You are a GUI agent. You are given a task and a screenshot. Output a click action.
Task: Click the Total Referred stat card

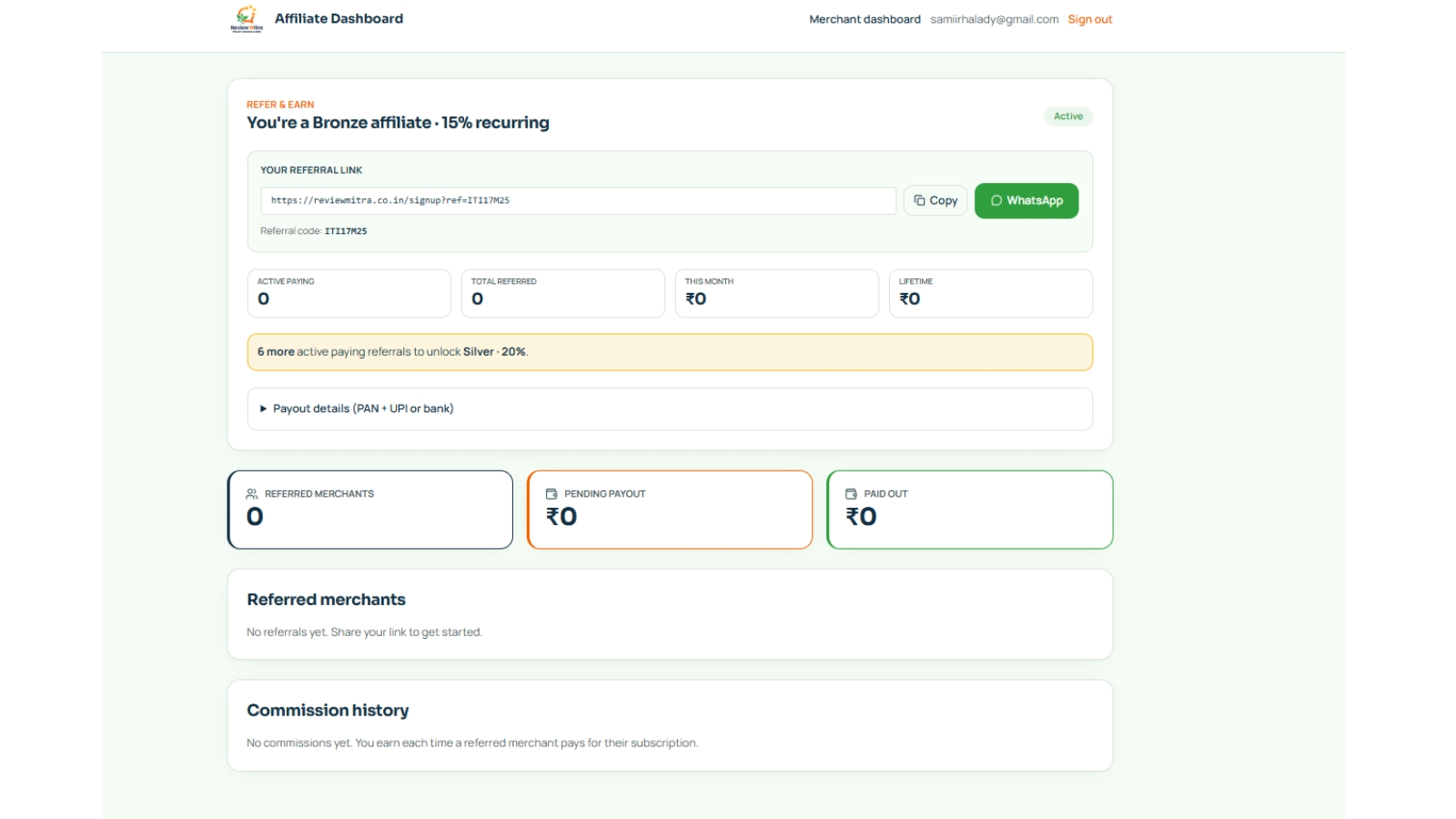pyautogui.click(x=563, y=293)
